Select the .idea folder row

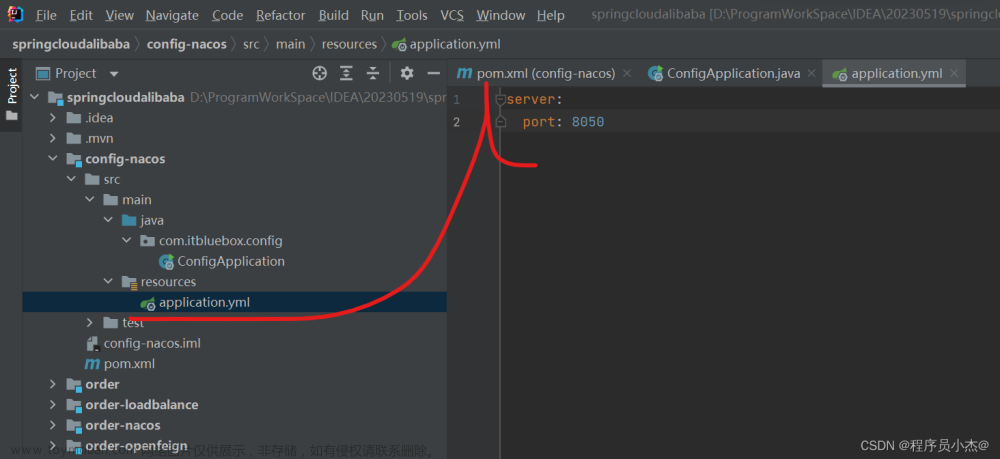tap(234, 118)
